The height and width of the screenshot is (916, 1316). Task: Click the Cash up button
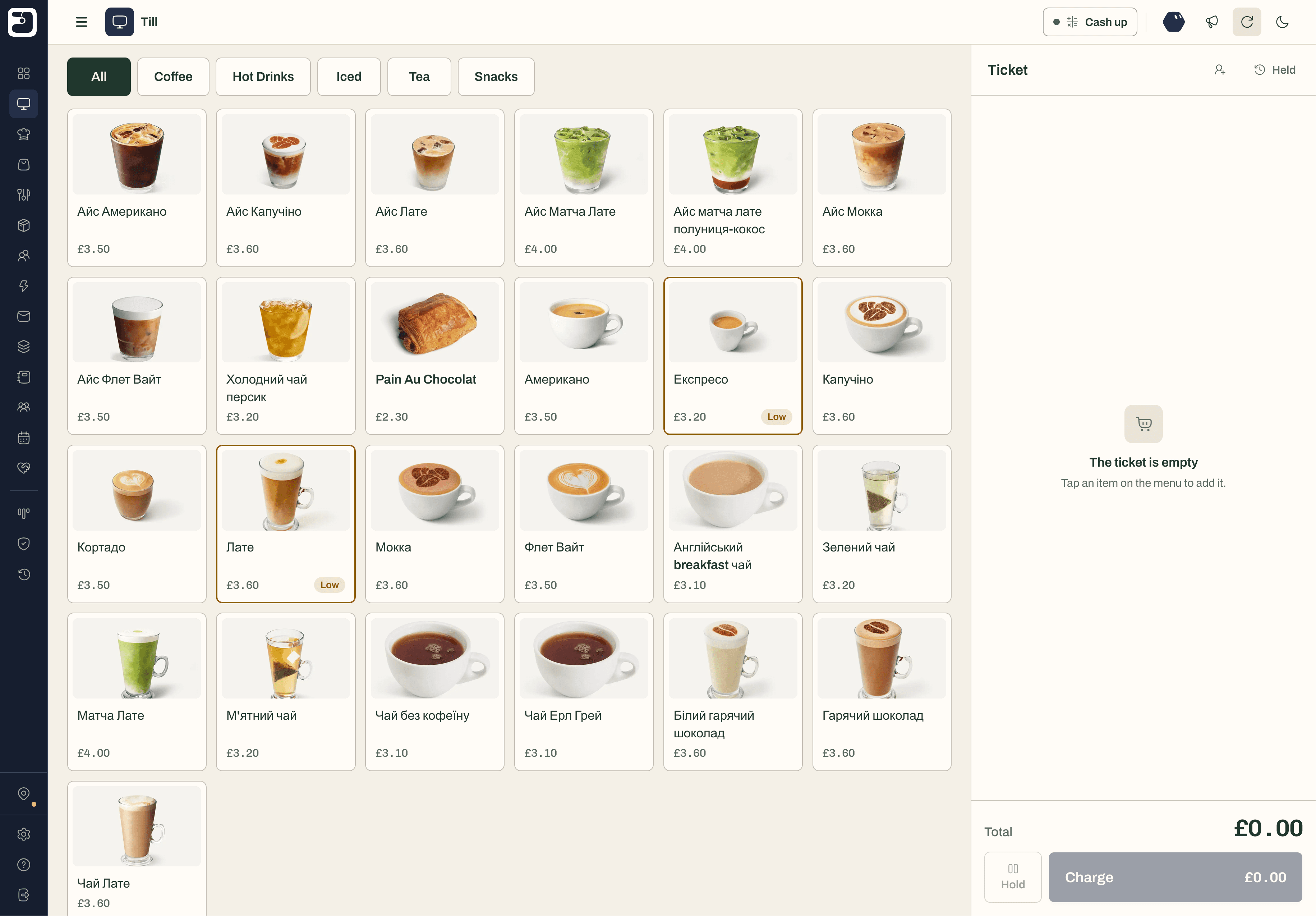point(1090,22)
